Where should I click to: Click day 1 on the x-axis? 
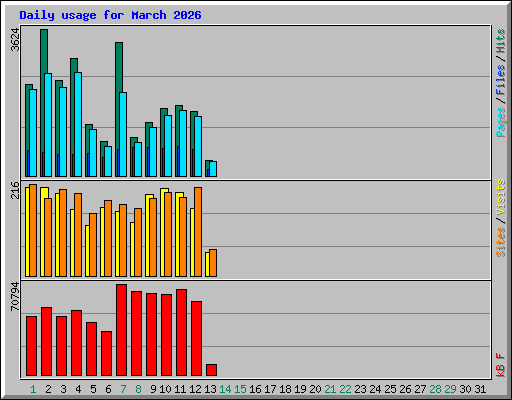point(33,389)
